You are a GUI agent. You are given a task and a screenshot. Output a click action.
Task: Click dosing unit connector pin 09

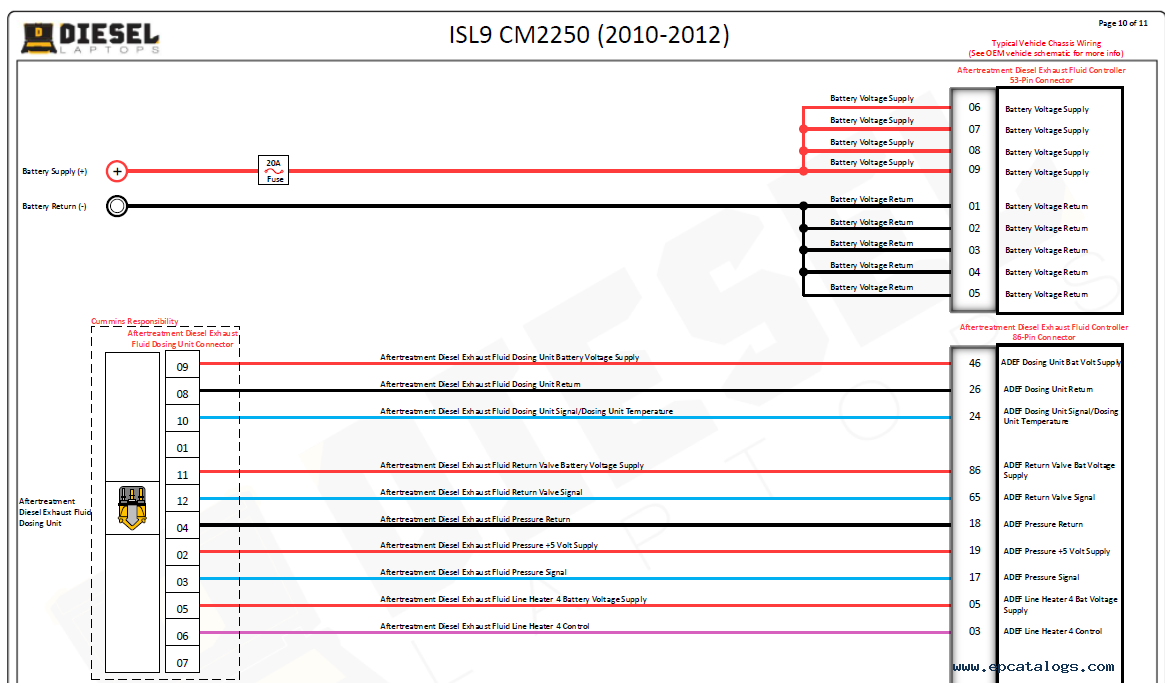[182, 366]
